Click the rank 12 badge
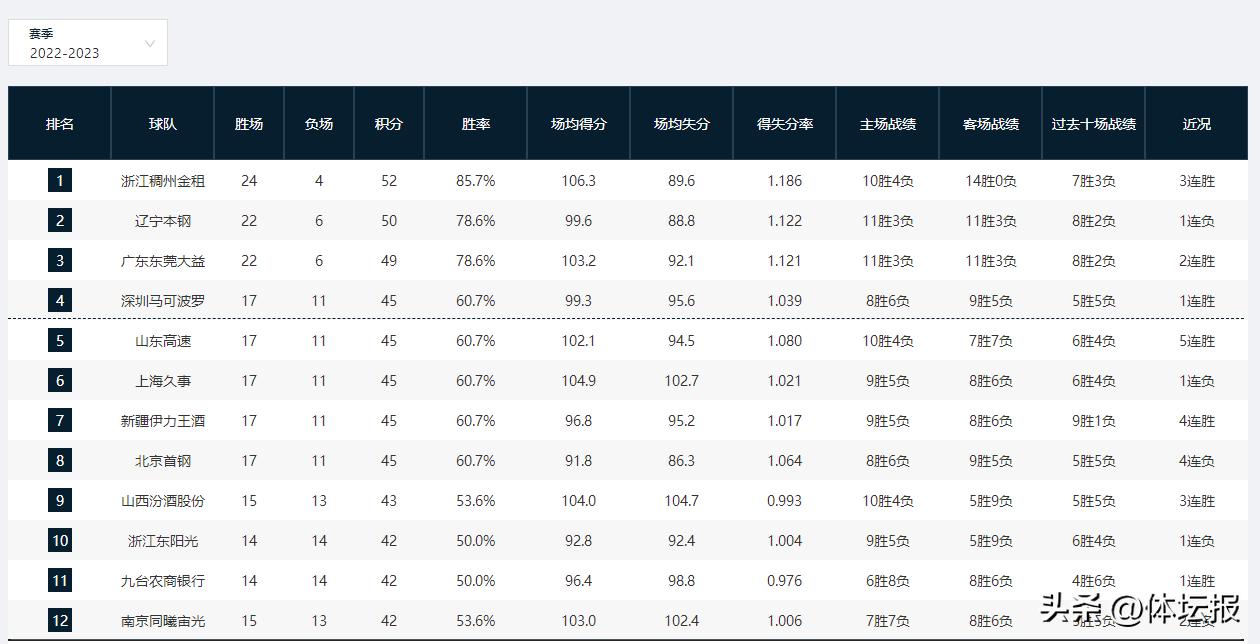The height and width of the screenshot is (644, 1260). [60, 621]
